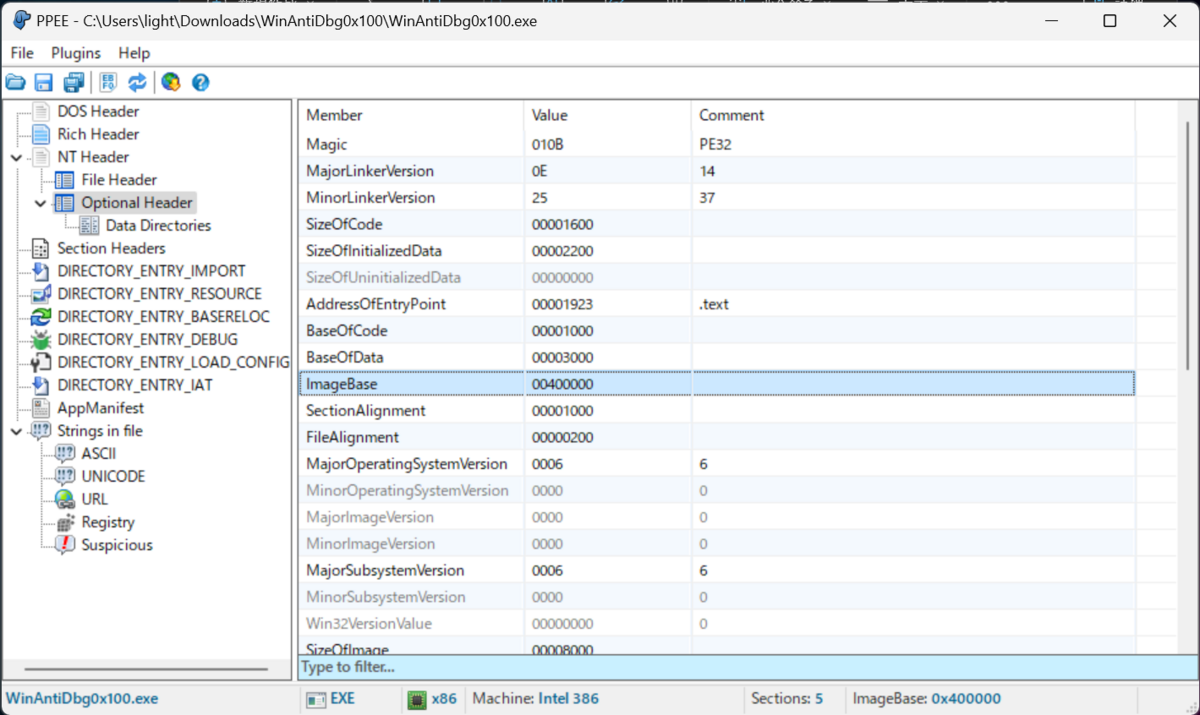Open a new file with the Open icon
Image resolution: width=1200 pixels, height=715 pixels.
15,82
